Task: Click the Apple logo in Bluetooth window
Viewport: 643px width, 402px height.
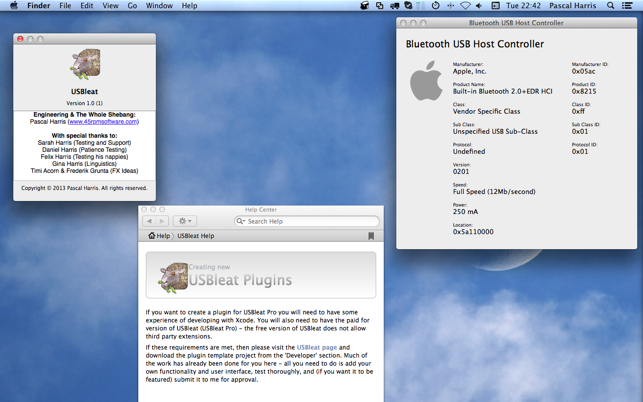Action: [x=426, y=81]
